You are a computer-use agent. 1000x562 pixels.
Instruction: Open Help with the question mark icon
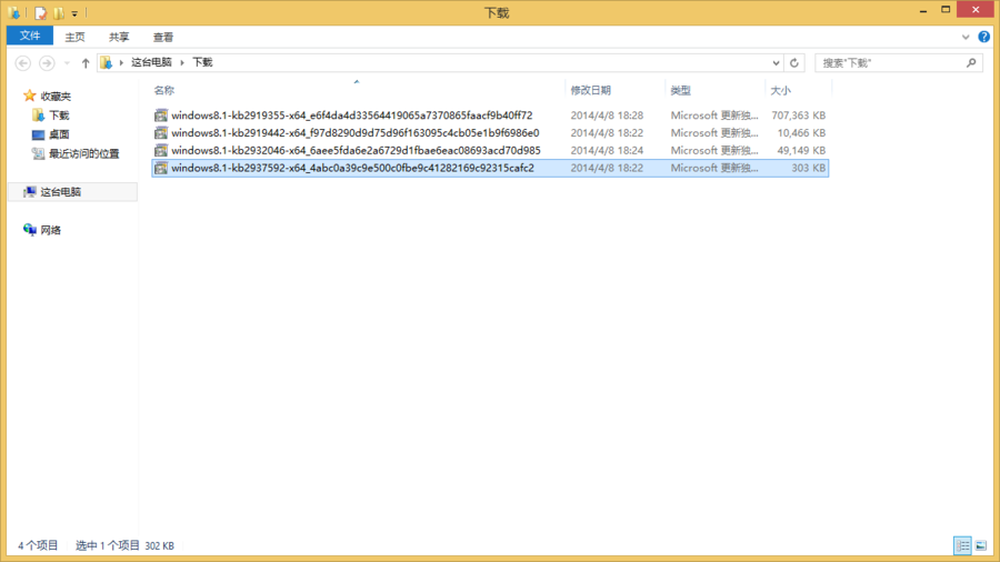(984, 37)
